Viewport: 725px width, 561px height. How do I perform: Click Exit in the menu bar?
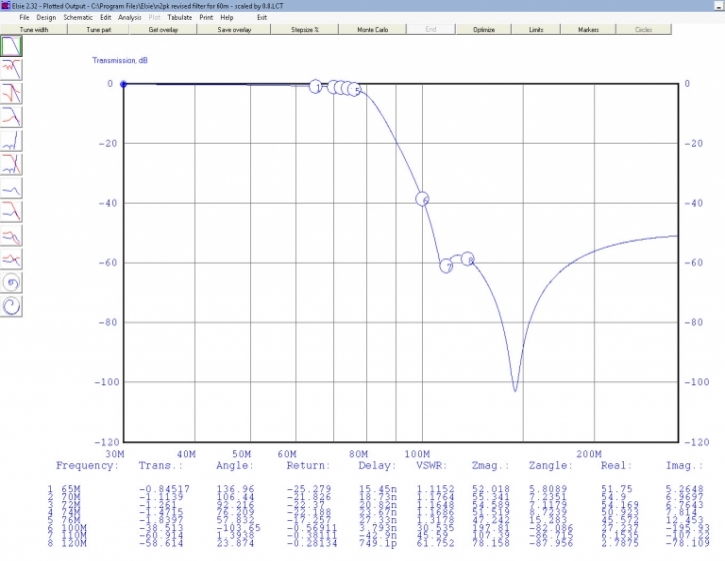pos(262,18)
